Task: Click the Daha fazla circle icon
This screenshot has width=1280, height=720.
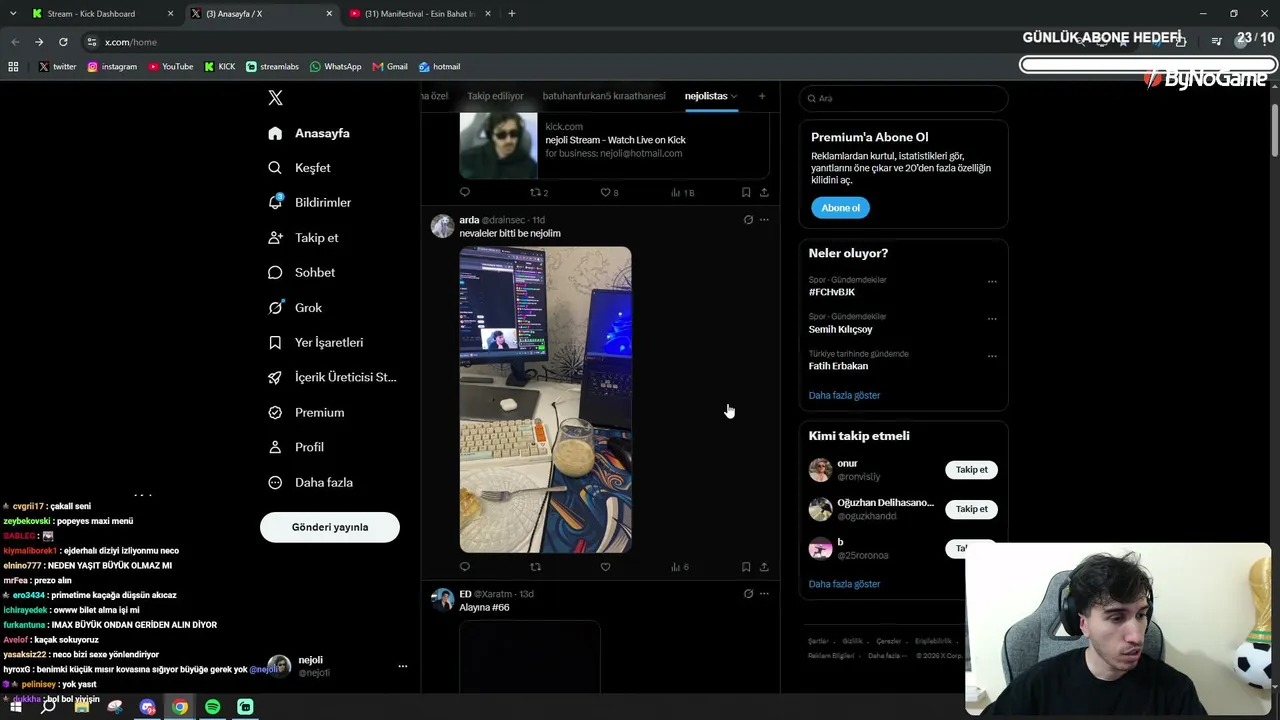Action: [x=275, y=482]
